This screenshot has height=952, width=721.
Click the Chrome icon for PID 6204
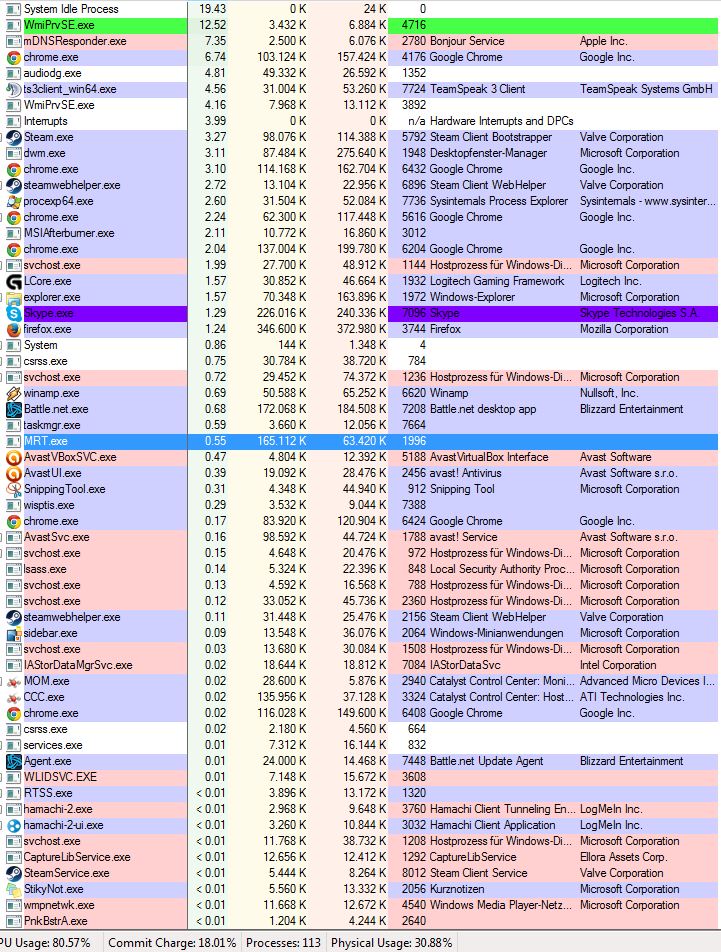(13, 250)
